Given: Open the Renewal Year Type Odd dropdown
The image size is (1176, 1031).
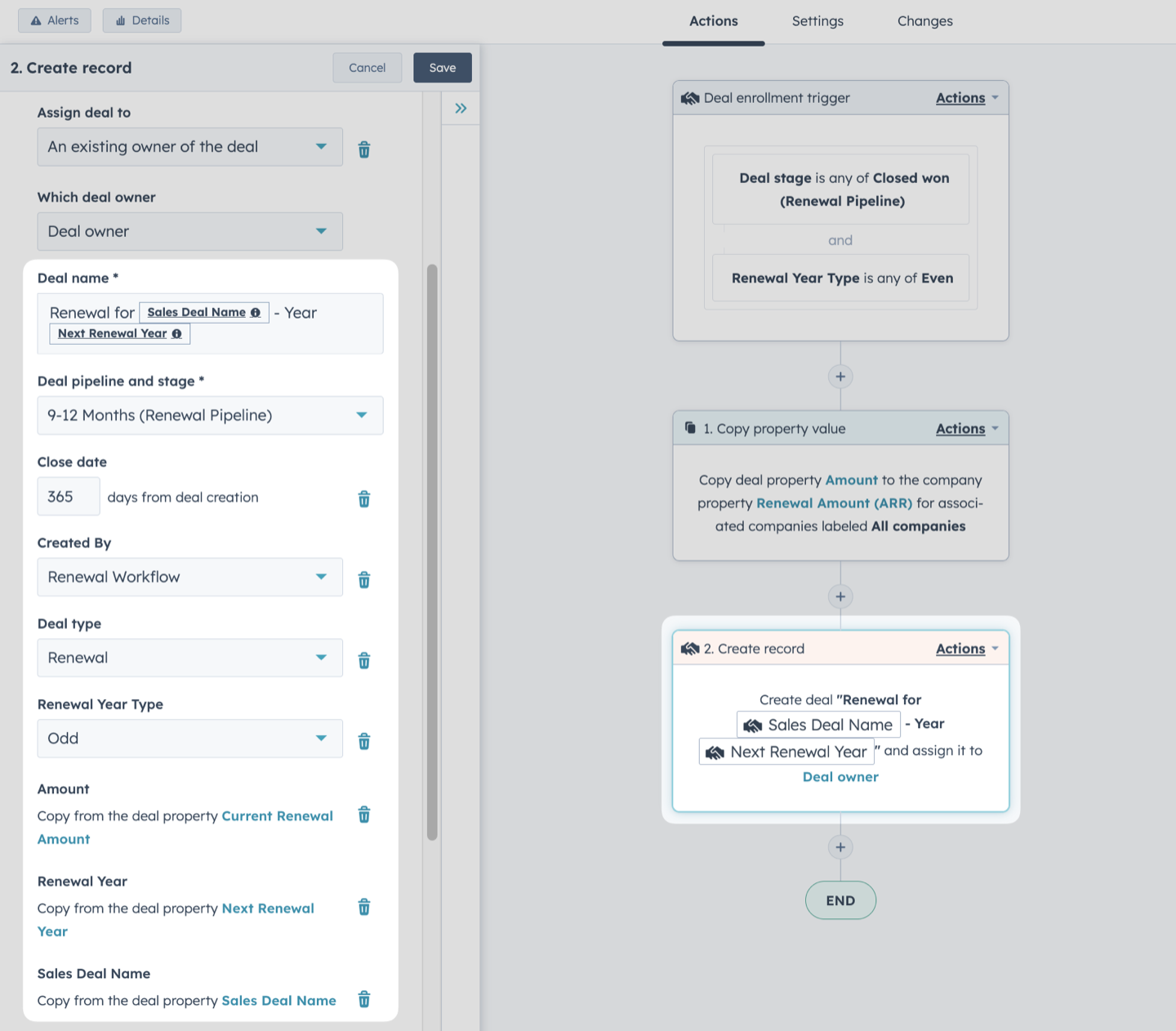Looking at the screenshot, I should pos(190,739).
